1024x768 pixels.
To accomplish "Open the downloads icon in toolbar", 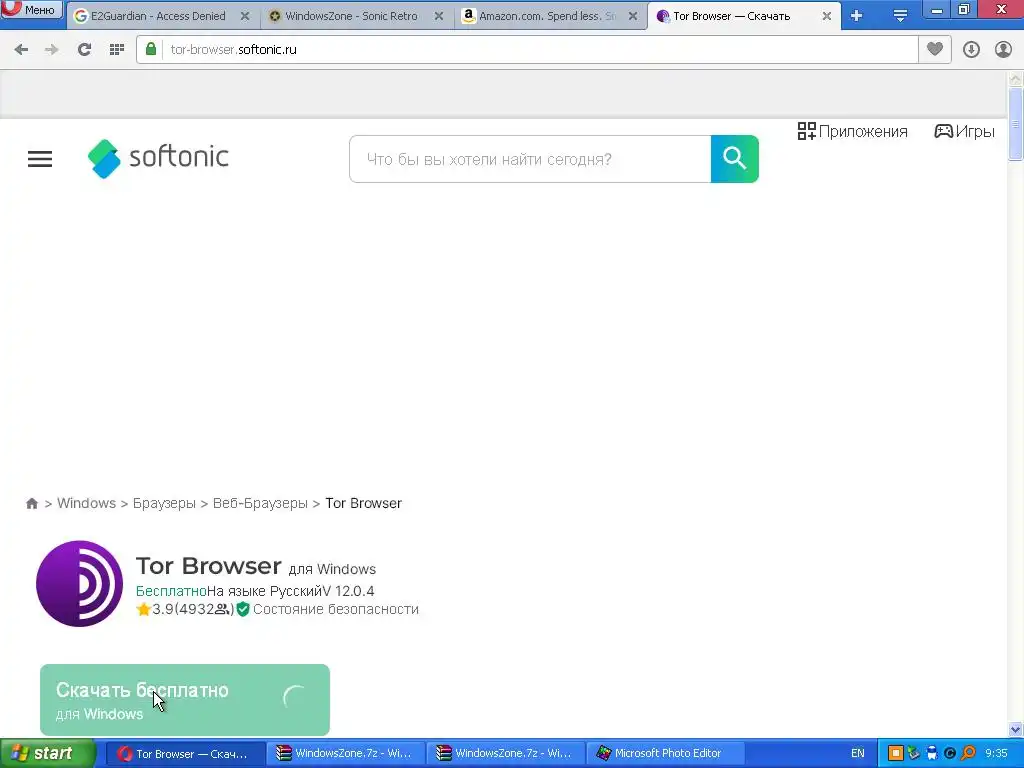I will coord(971,50).
